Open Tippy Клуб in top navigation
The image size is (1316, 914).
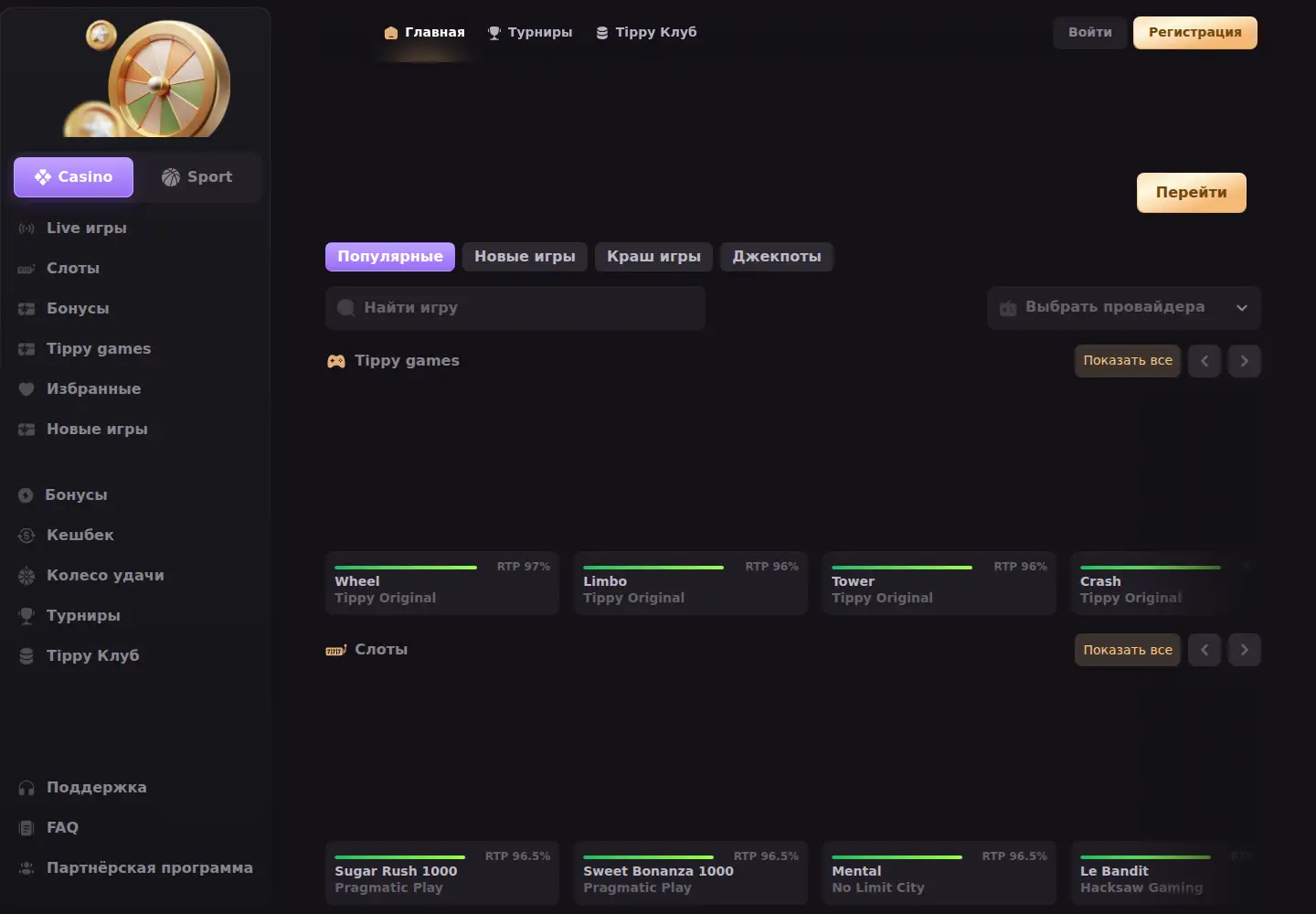point(646,33)
